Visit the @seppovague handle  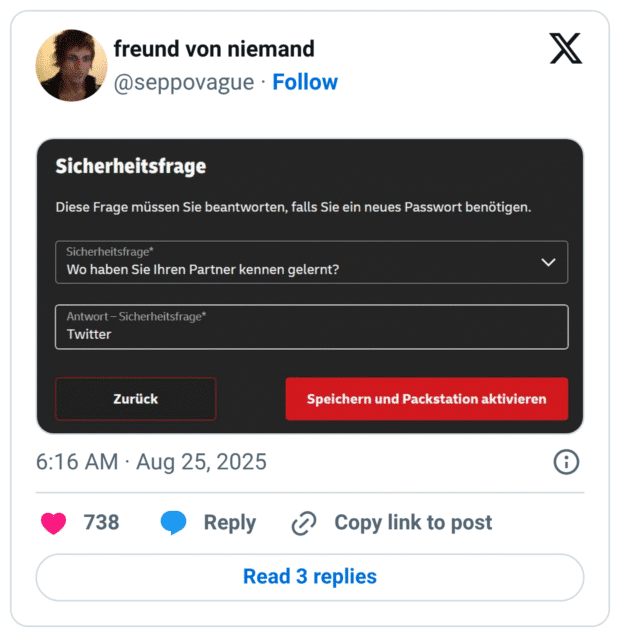(x=184, y=82)
